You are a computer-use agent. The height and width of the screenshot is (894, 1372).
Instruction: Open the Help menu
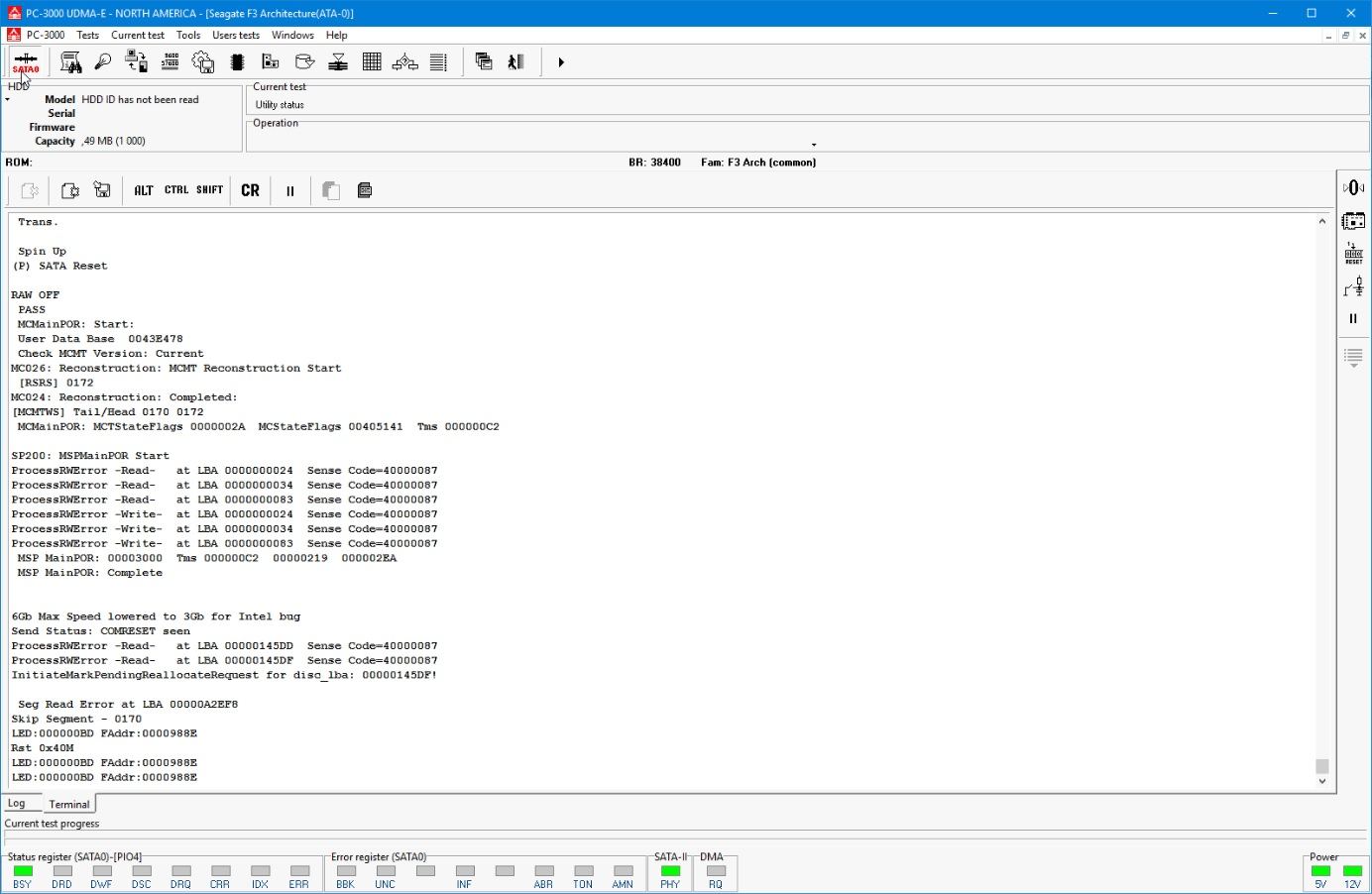337,35
